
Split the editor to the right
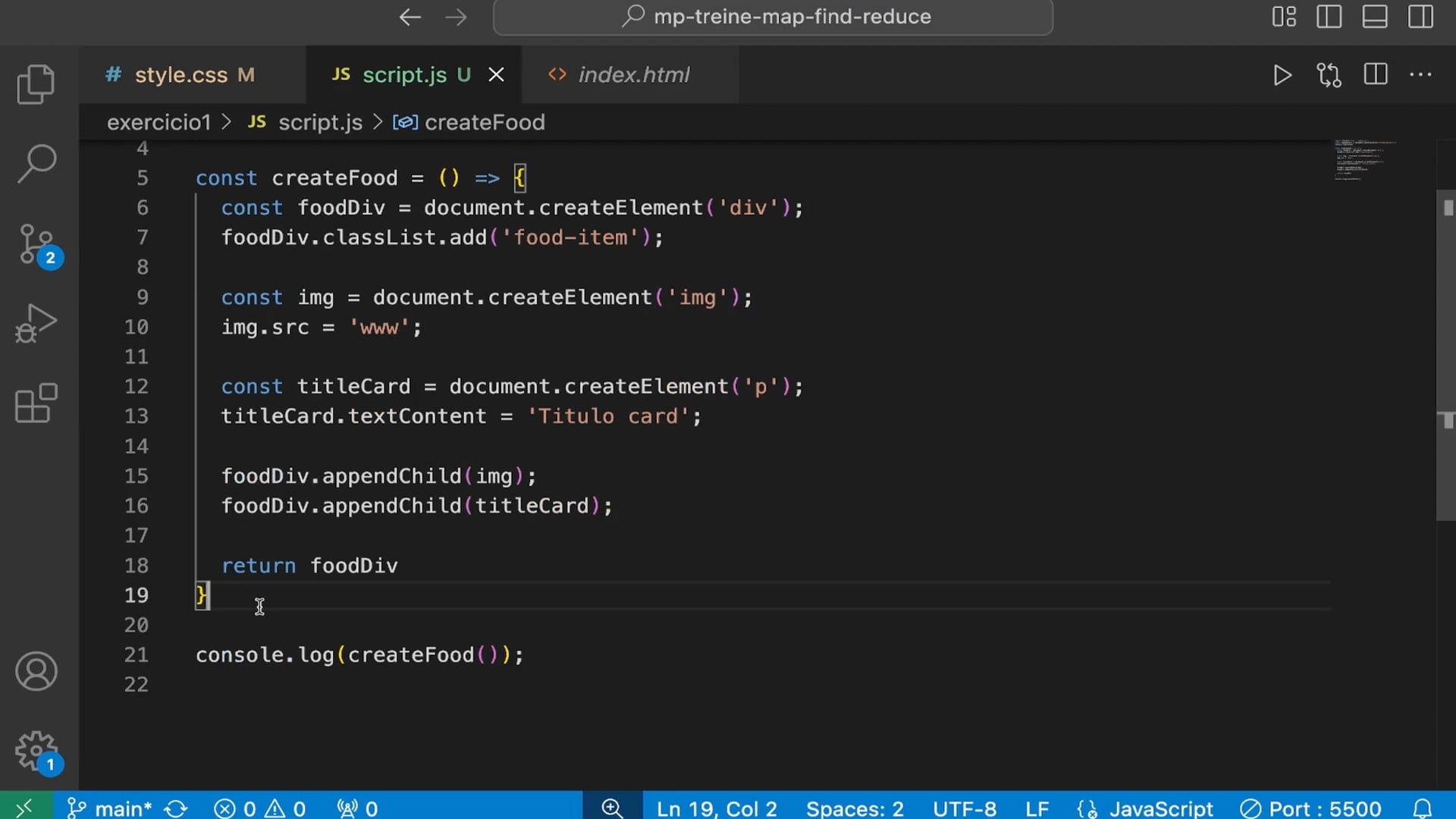[x=1375, y=75]
